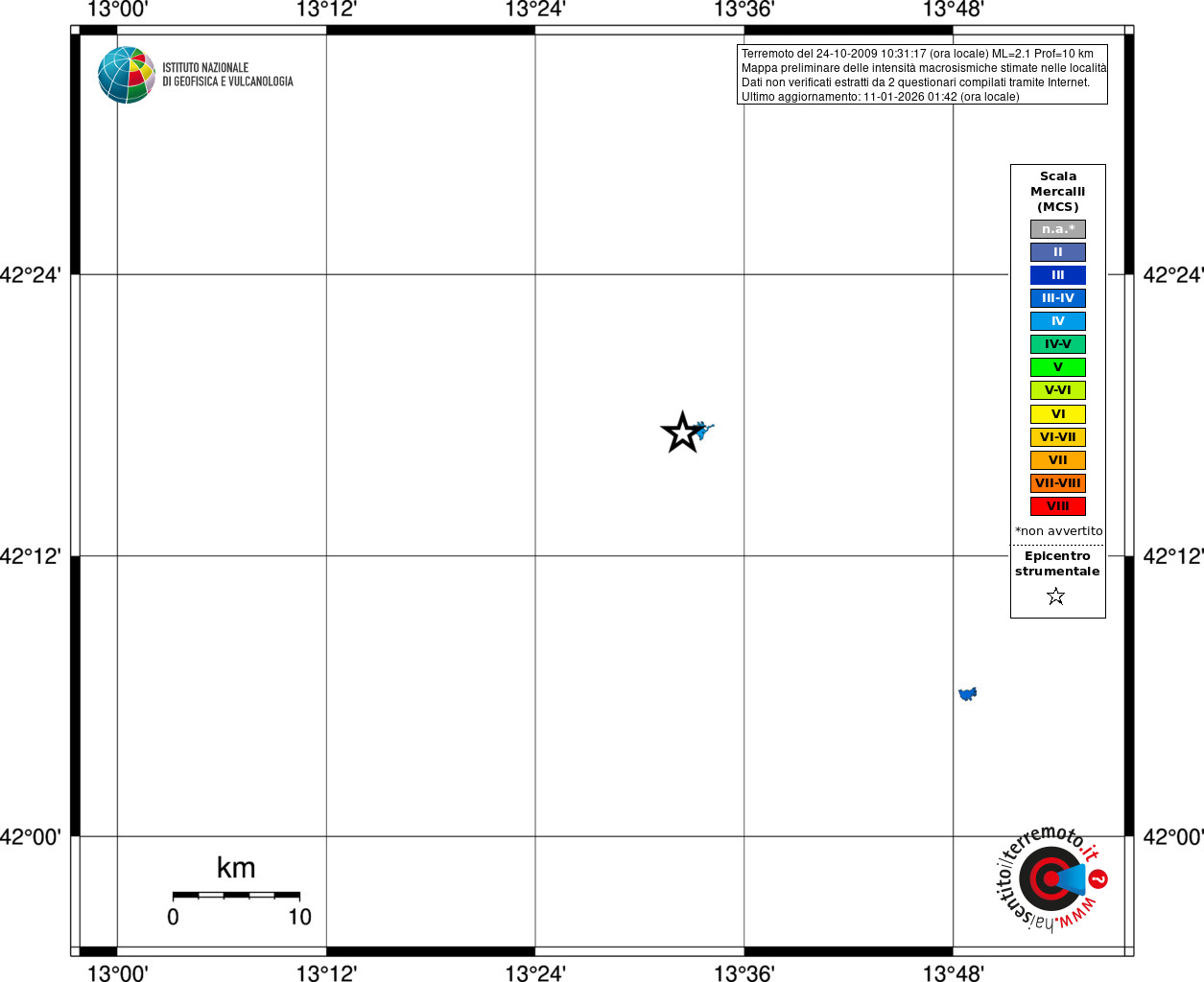
Task: Click the IV-V intensity legend swatch
Action: (1058, 344)
